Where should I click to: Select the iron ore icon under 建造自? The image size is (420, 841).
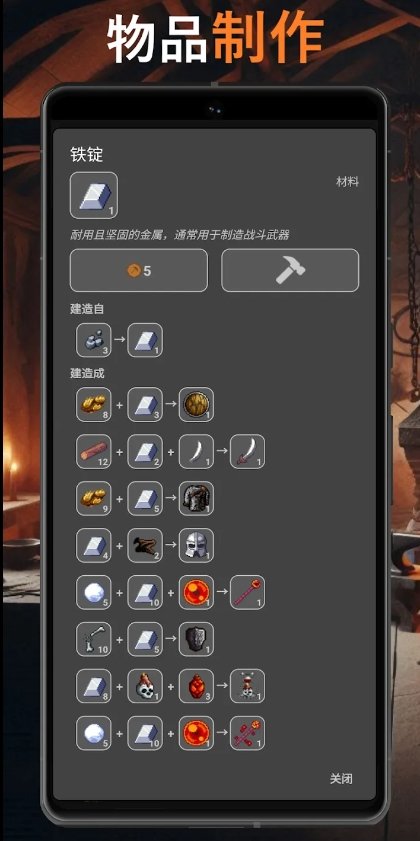point(94,340)
